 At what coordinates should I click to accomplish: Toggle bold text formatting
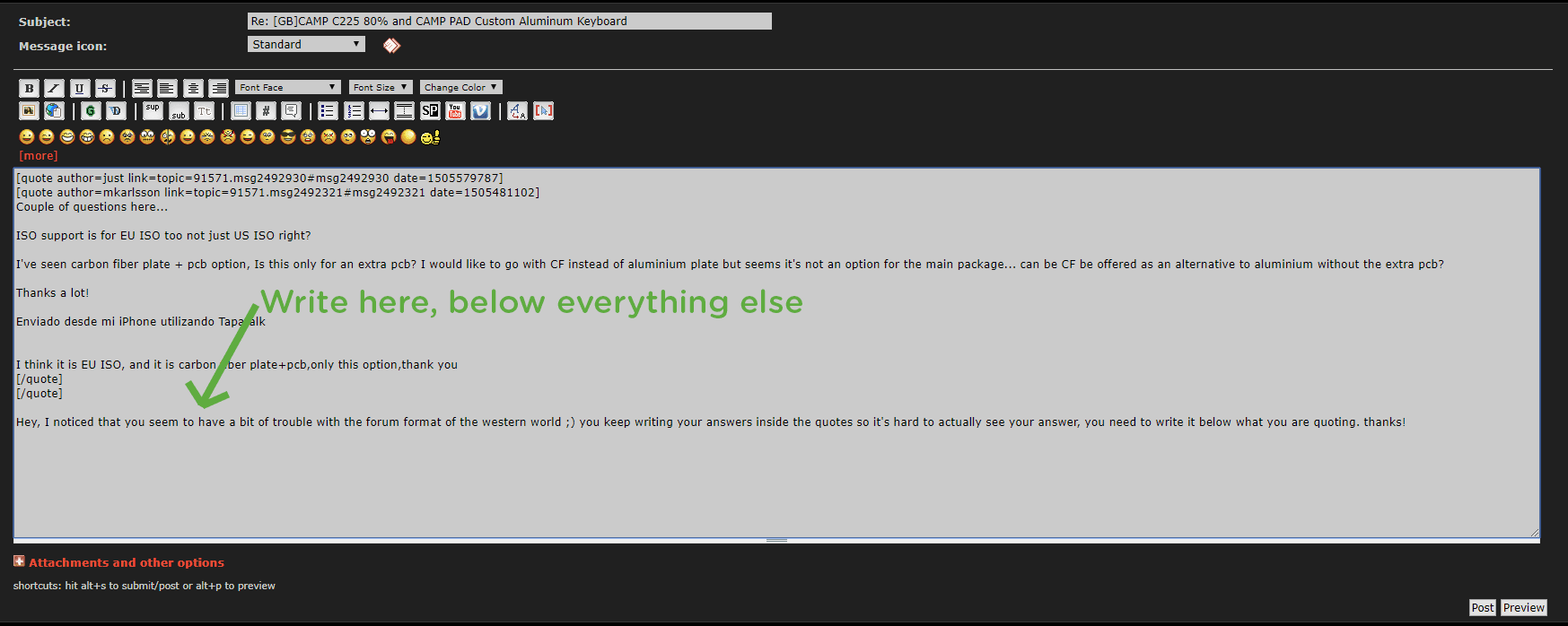[x=29, y=88]
